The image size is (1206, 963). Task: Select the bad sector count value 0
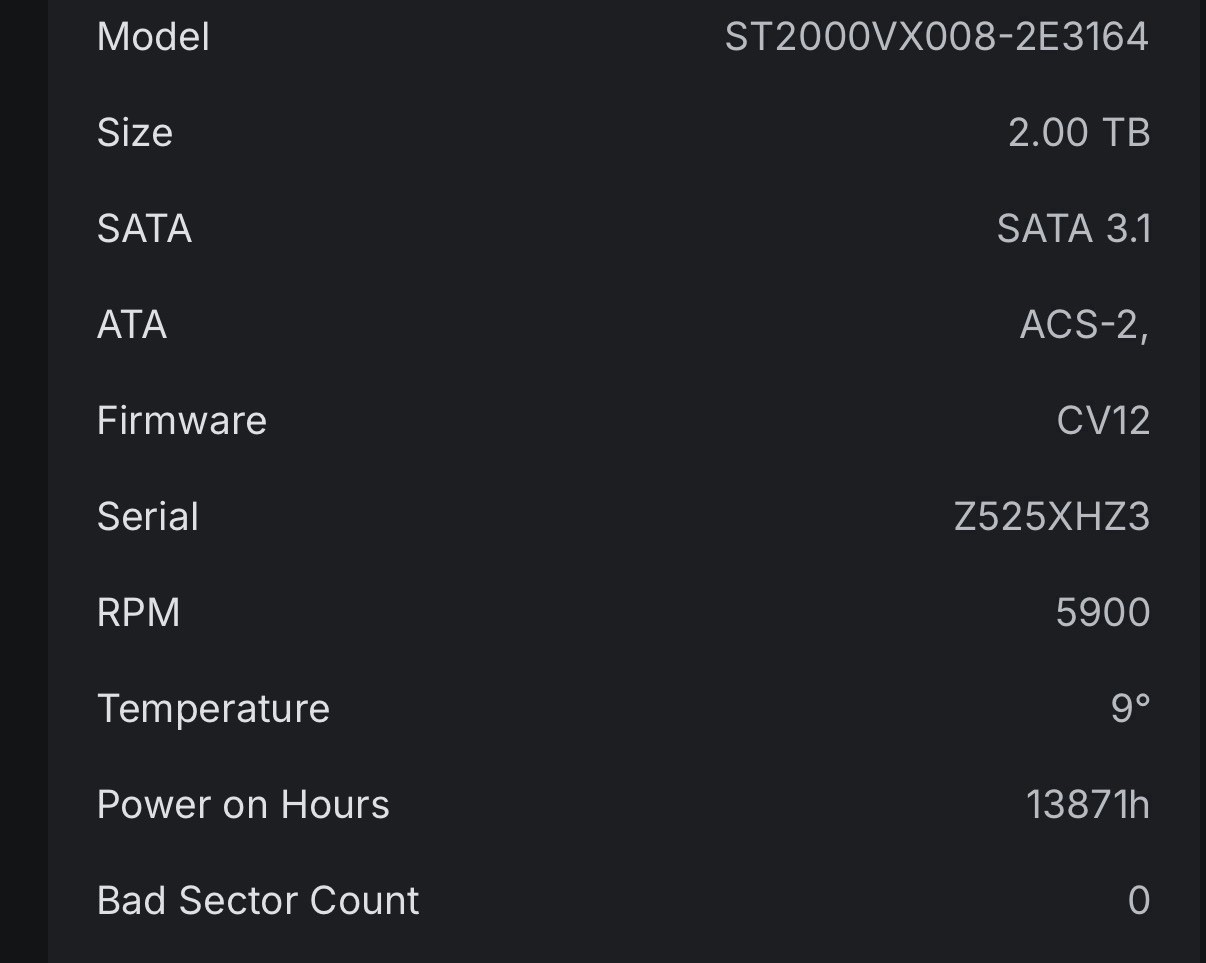coord(1139,901)
